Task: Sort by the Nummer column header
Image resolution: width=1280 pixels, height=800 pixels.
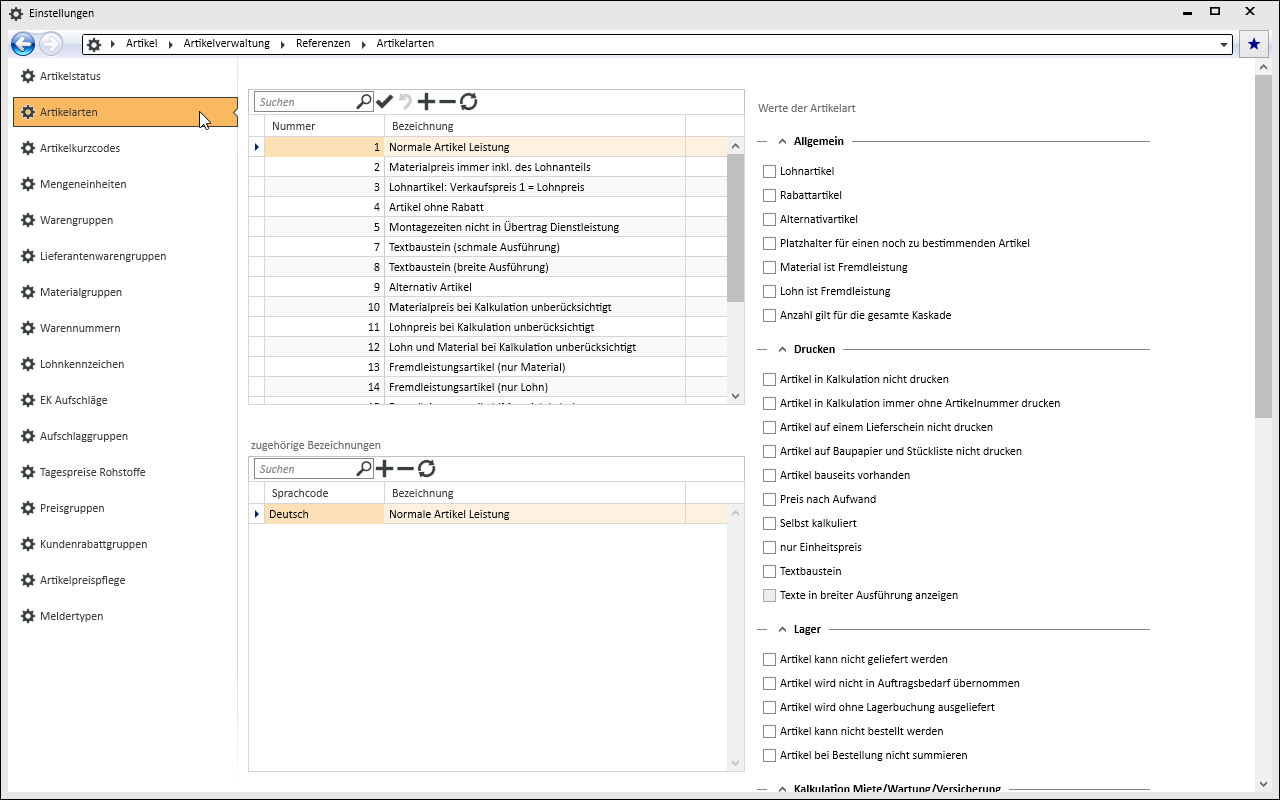Action: pos(324,126)
